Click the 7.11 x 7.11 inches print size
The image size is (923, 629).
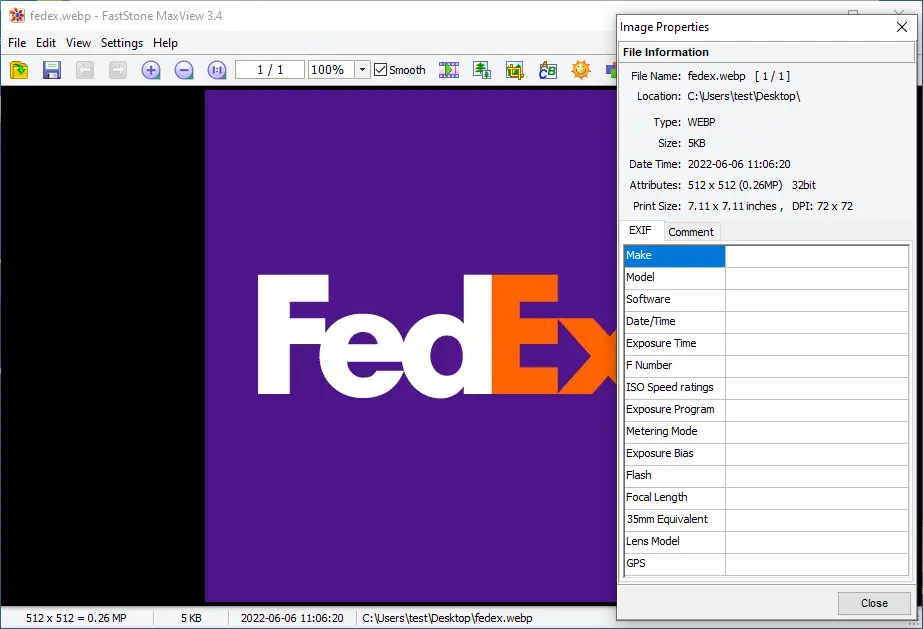tap(732, 207)
